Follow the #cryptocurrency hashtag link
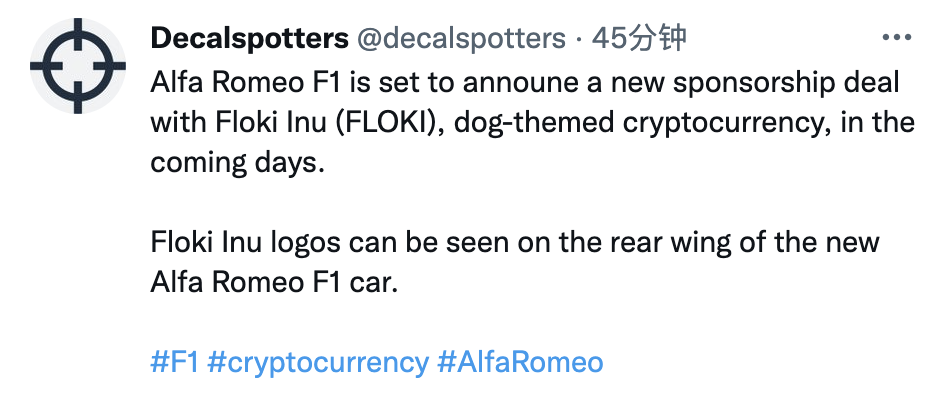 (318, 361)
